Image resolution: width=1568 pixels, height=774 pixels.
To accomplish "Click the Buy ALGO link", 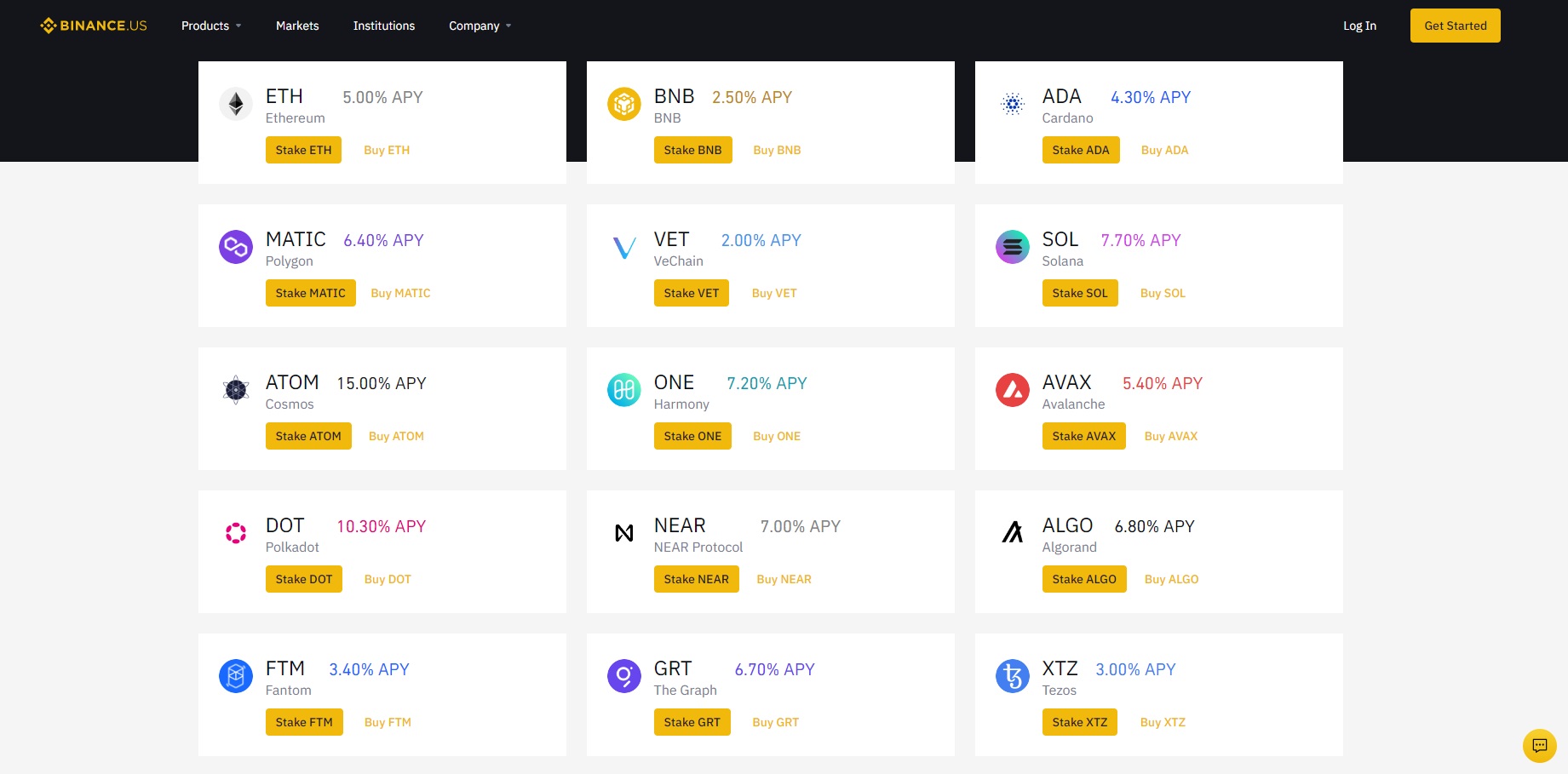I will point(1172,579).
